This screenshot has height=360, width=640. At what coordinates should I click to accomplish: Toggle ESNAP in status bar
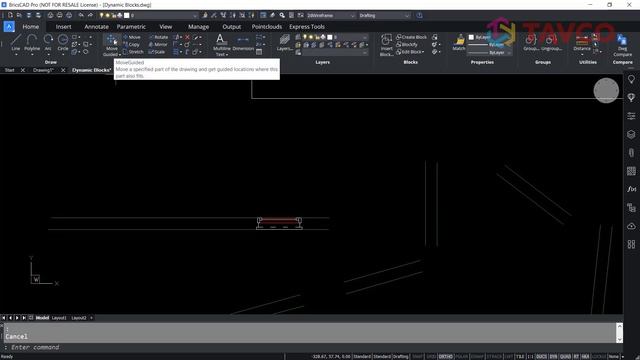[477, 357]
